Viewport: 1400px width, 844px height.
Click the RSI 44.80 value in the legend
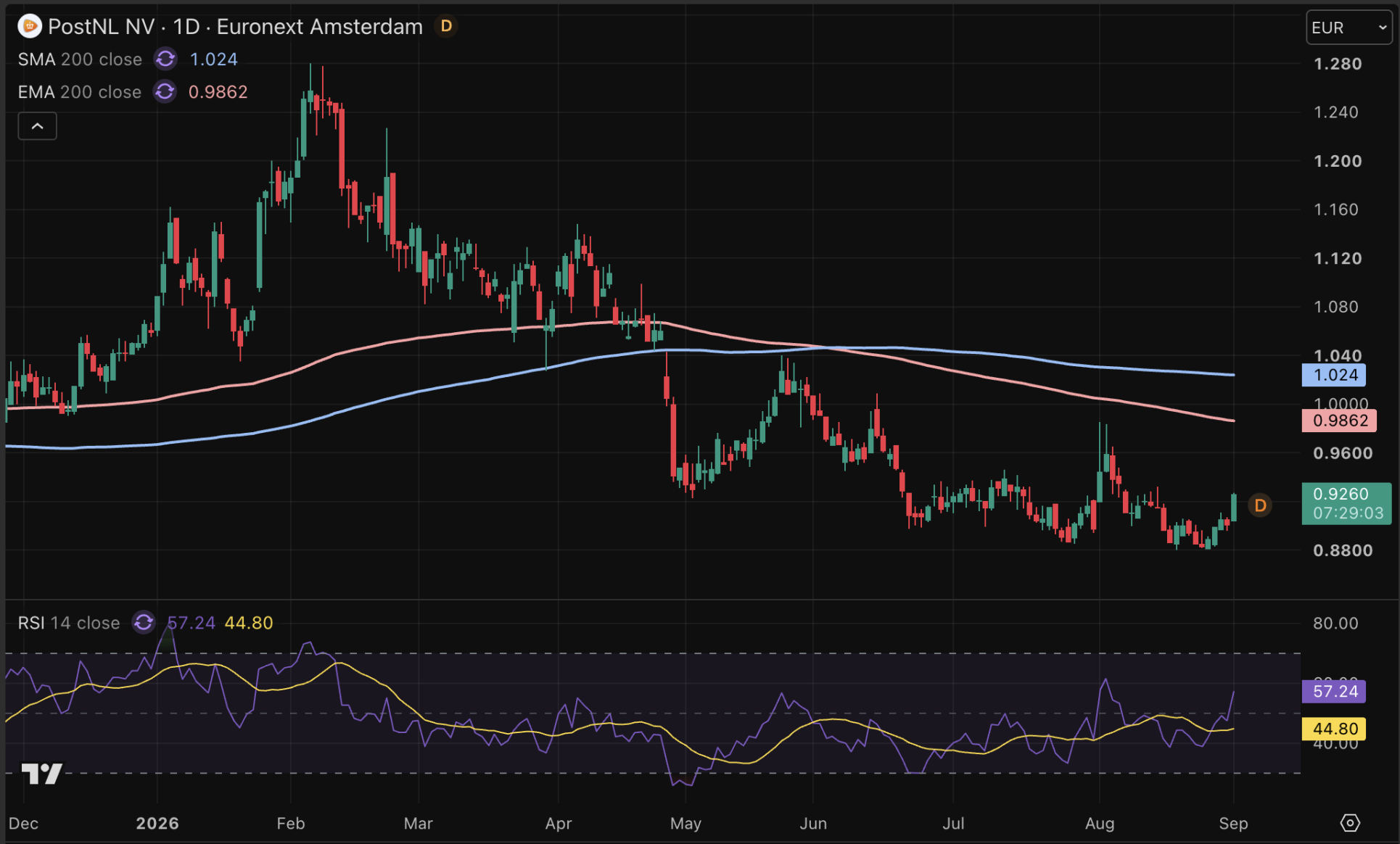tap(249, 623)
